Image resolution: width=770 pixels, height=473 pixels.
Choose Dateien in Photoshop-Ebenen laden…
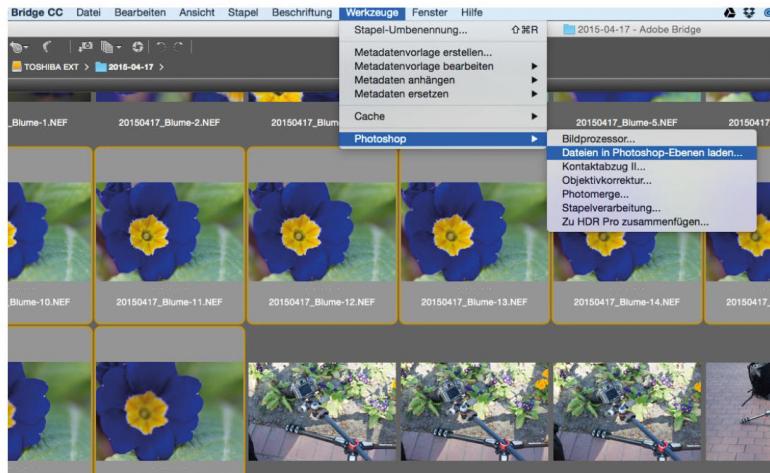coord(652,153)
